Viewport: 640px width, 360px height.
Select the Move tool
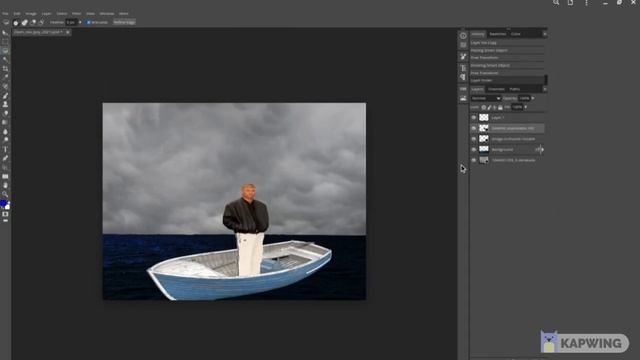pos(5,33)
